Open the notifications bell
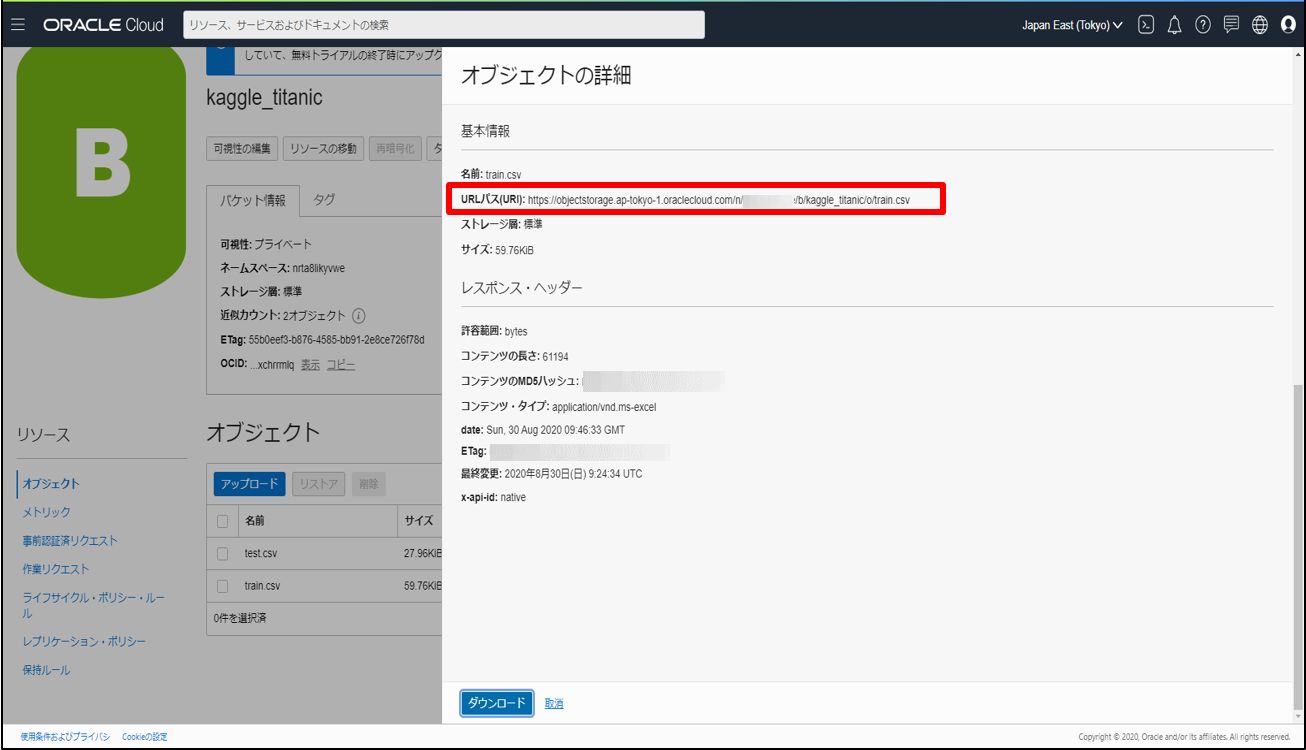 (1175, 25)
